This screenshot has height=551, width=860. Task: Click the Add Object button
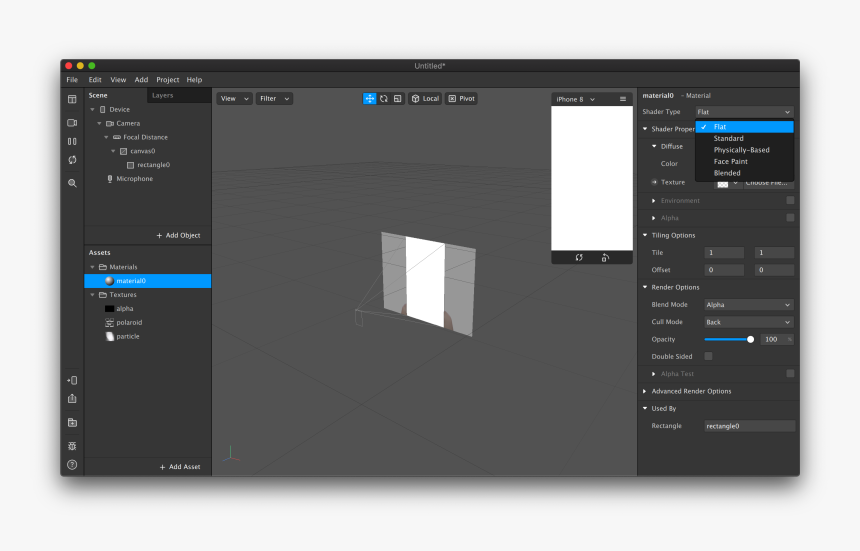178,235
